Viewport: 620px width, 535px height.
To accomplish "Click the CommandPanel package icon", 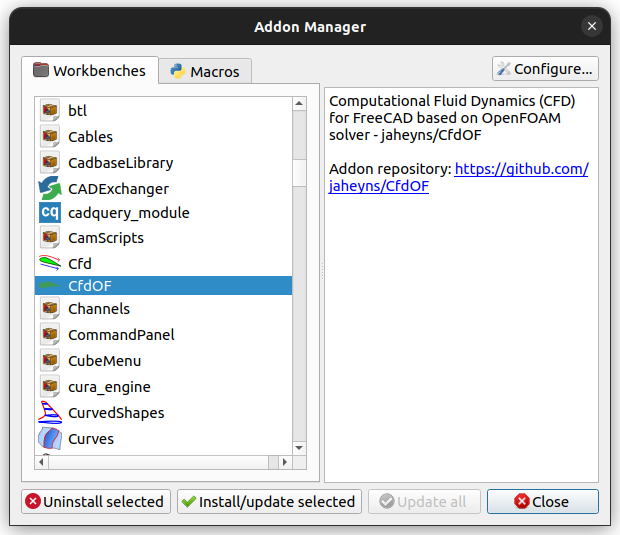I will [49, 335].
